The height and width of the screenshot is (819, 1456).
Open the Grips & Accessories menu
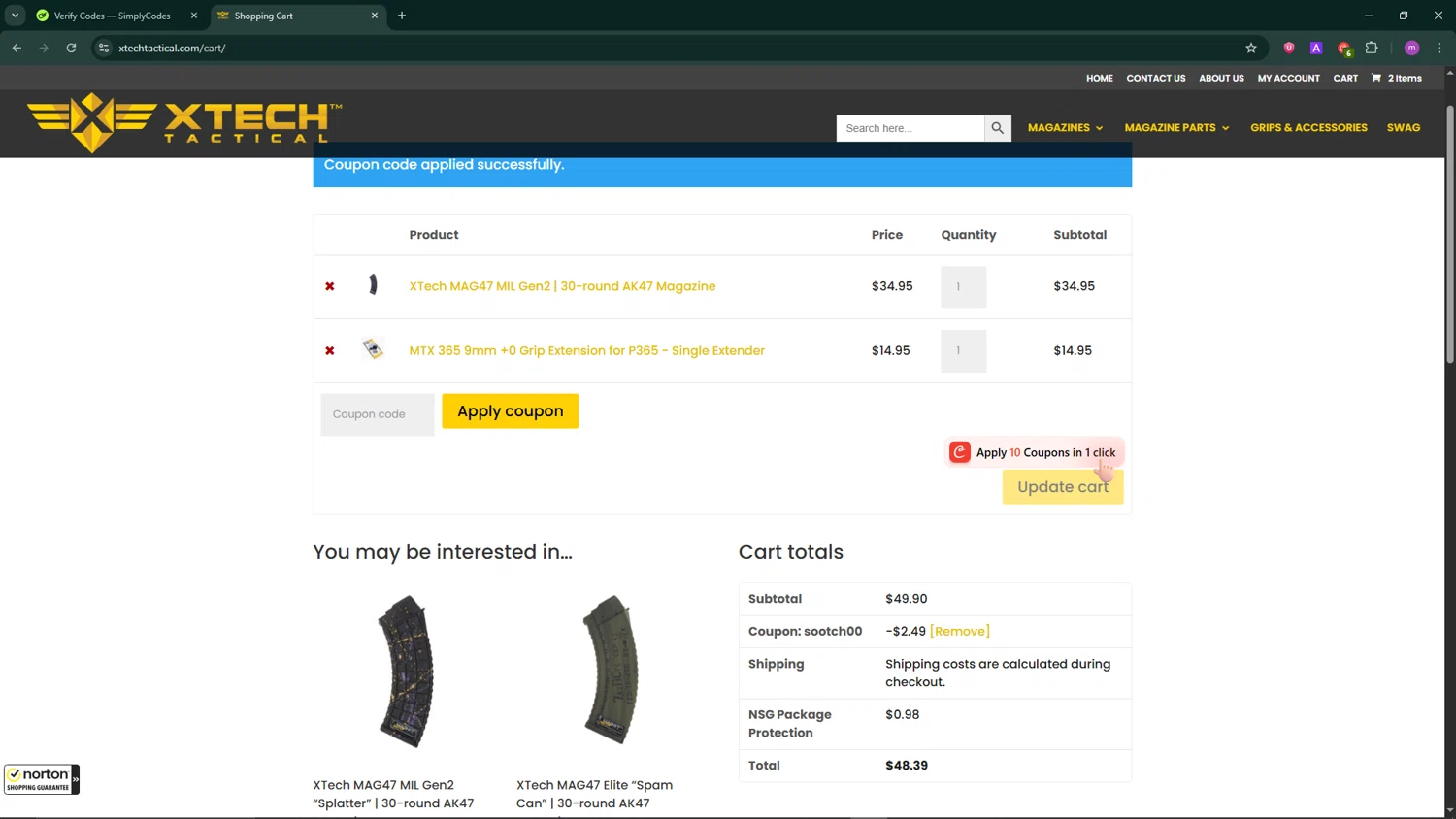(x=1308, y=128)
